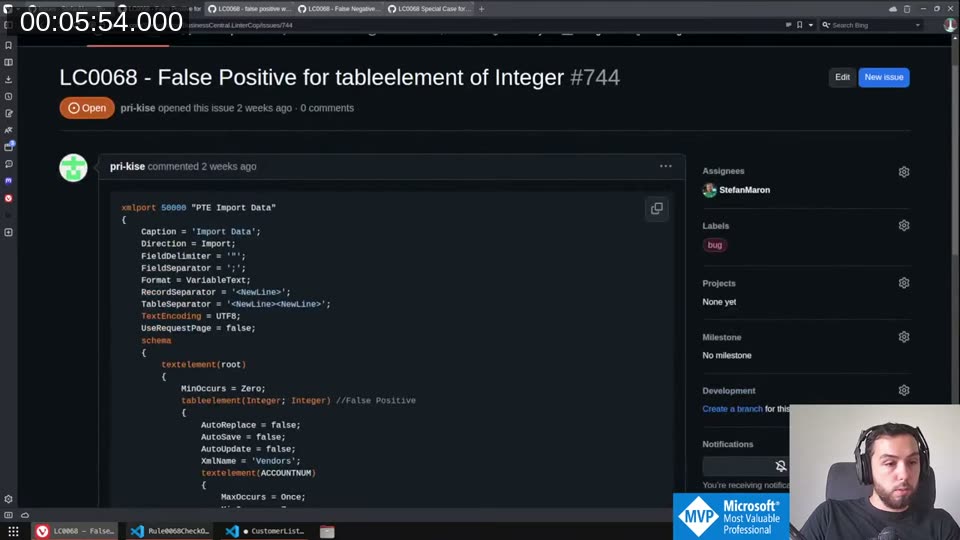The image size is (960, 540).
Task: Bookmark this page from address bar
Action: coord(800,25)
